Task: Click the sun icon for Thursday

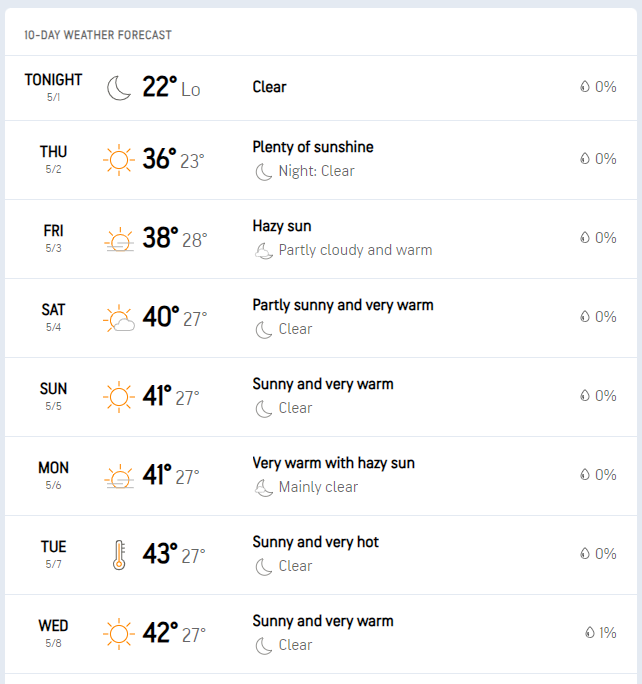Action: pos(119,160)
